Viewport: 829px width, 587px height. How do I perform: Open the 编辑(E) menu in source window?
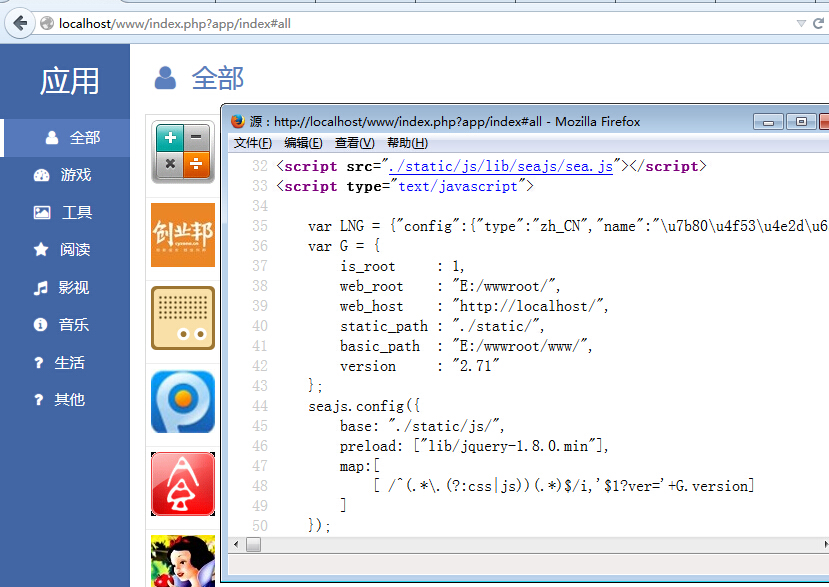click(303, 143)
